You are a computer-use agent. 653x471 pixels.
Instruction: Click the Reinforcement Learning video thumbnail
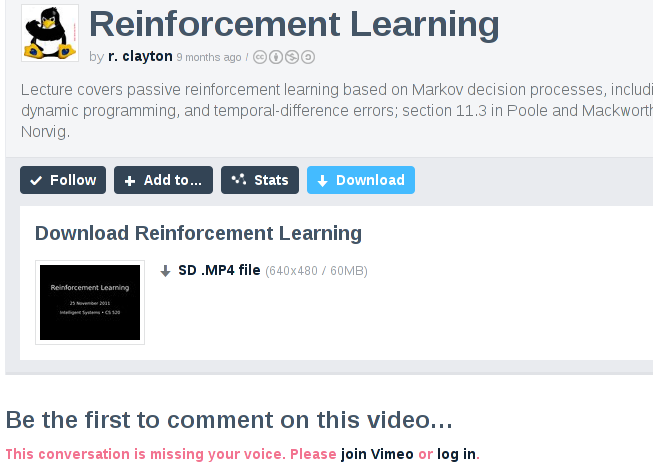(x=90, y=303)
